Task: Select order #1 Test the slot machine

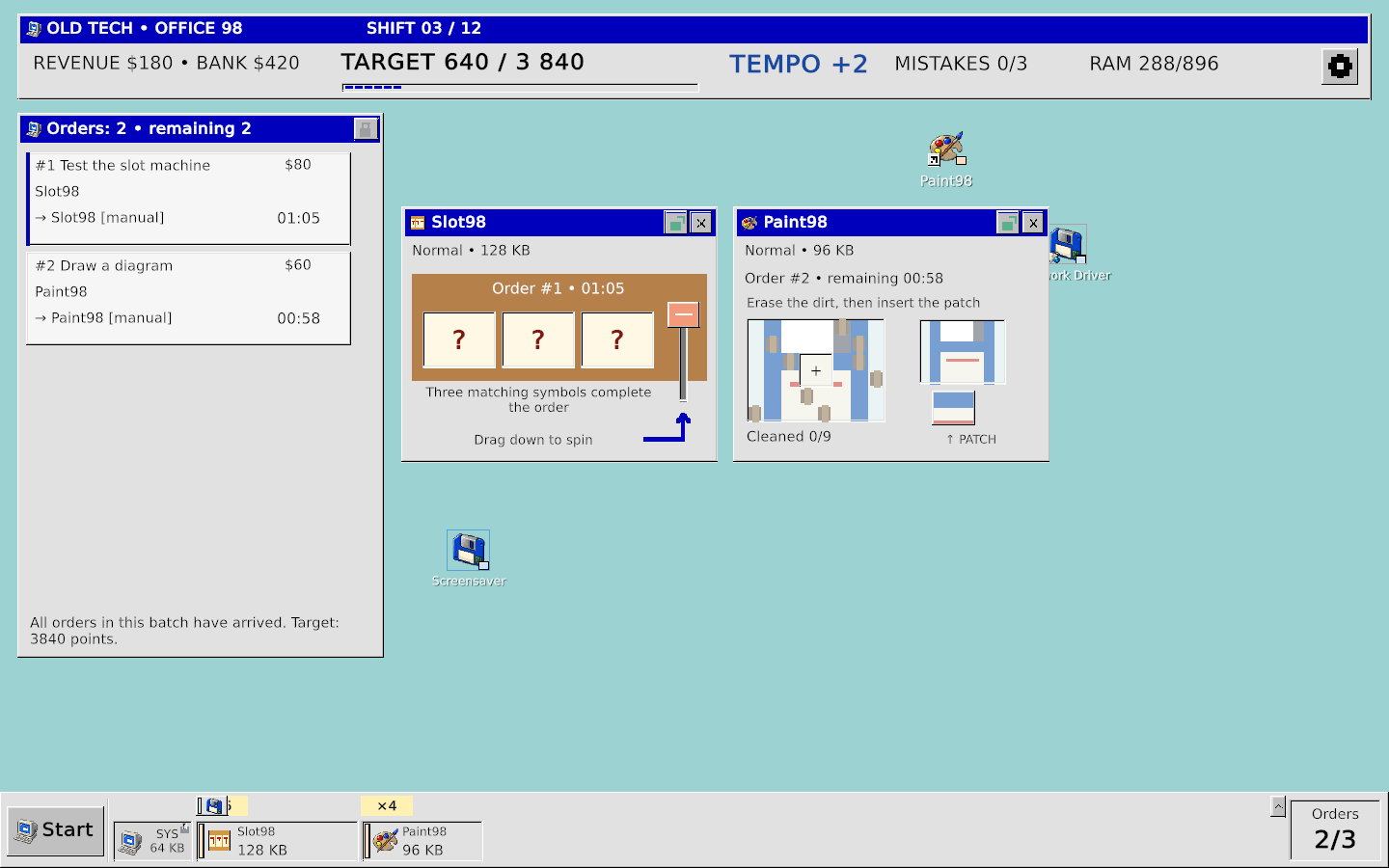Action: point(188,199)
